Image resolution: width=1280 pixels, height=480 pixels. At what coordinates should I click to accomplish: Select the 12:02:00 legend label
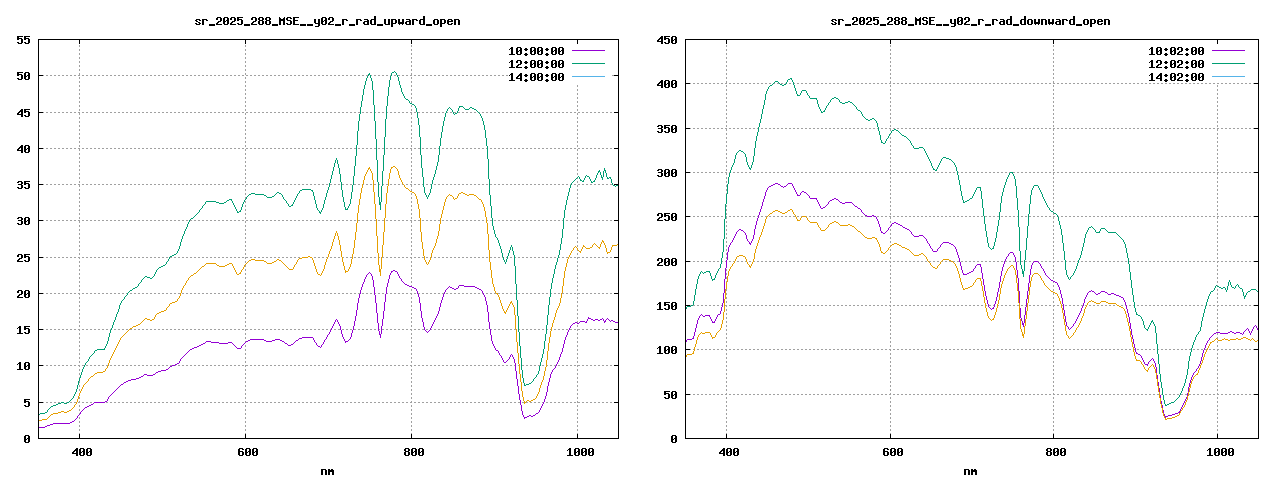1176,63
